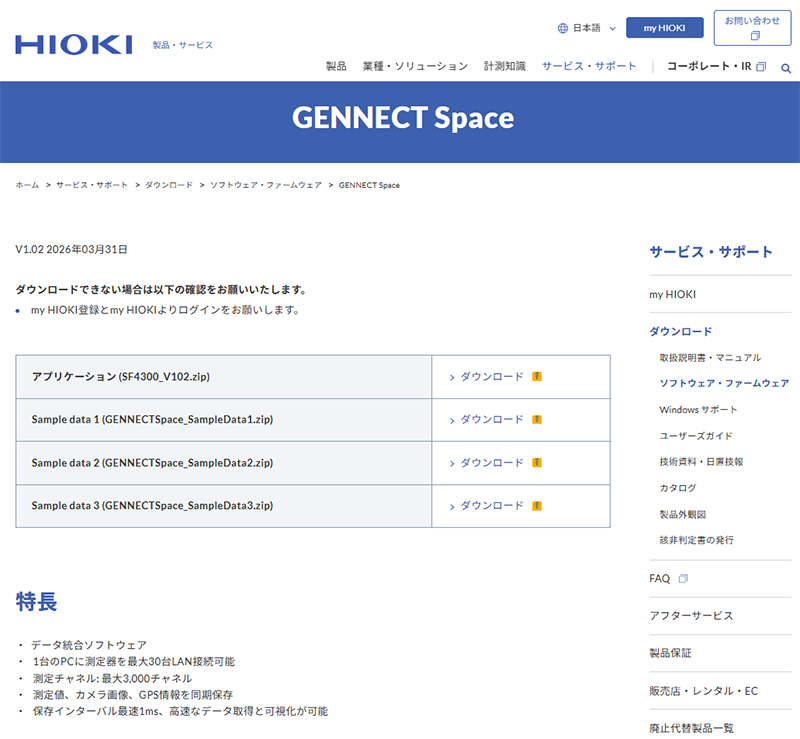The image size is (800, 739).
Task: Click the lock icon in Sample data 1 row
Action: pos(537,420)
